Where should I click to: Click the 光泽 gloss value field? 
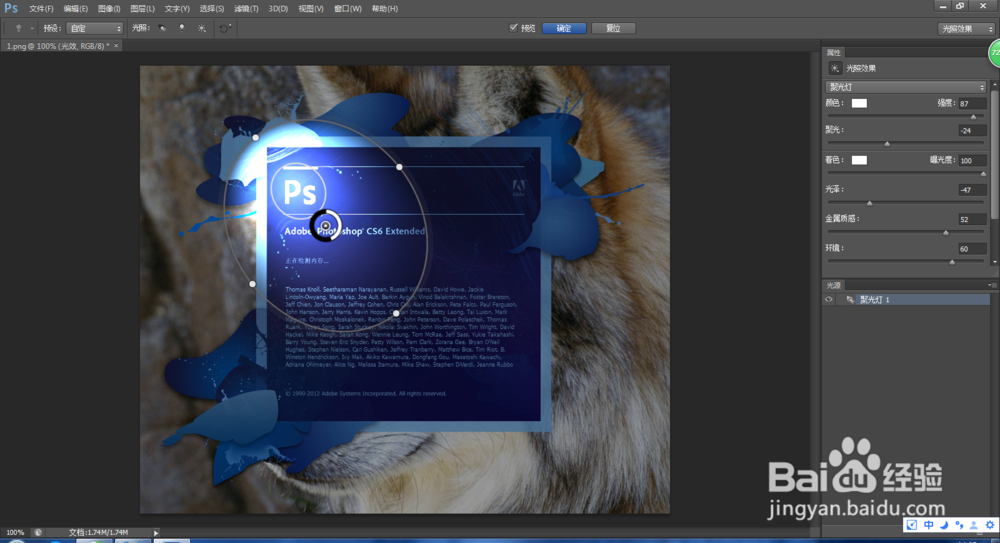click(972, 190)
